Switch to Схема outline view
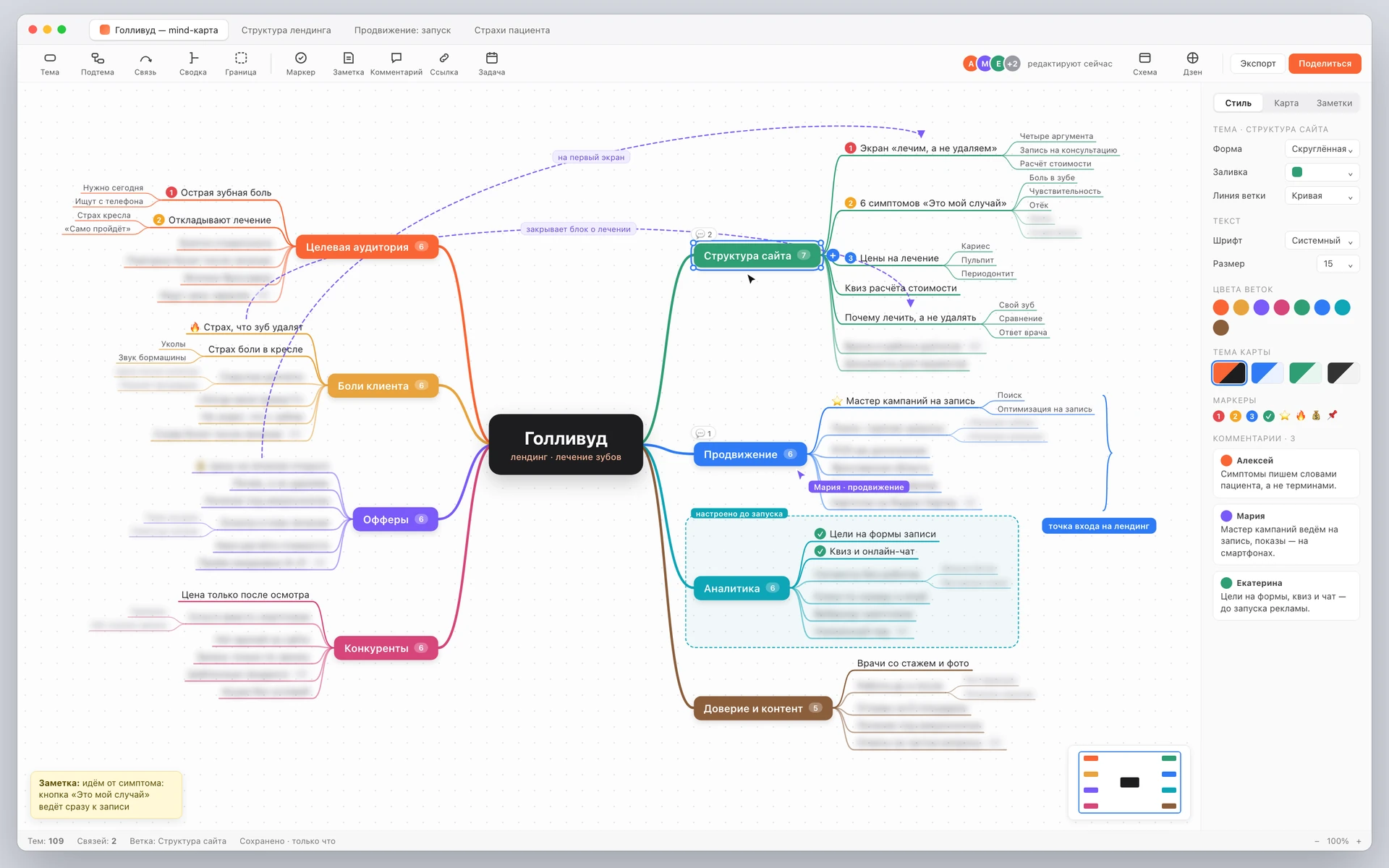 pos(1144,64)
